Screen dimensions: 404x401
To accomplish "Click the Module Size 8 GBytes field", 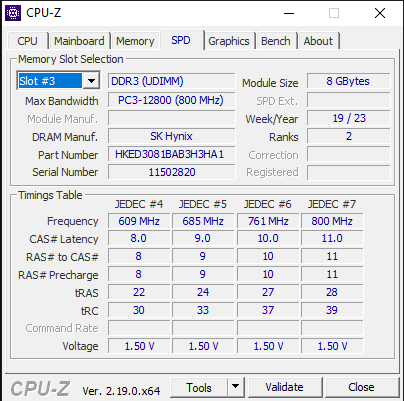I will point(348,81).
